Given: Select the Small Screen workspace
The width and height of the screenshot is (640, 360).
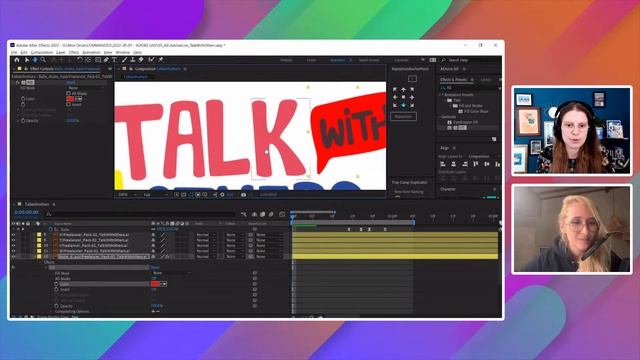Looking at the screenshot, I should [x=369, y=60].
